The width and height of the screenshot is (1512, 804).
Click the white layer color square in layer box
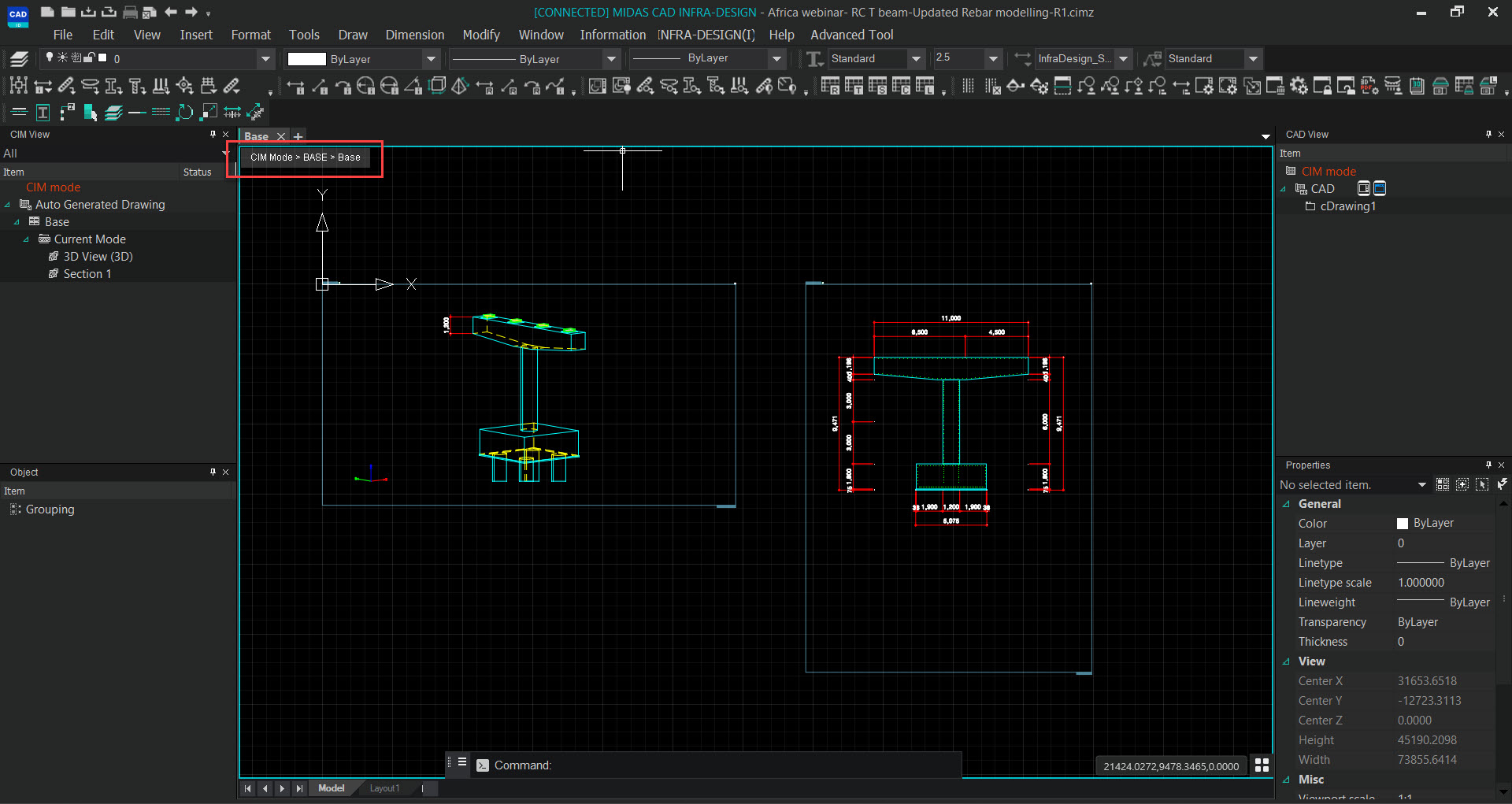click(x=102, y=57)
